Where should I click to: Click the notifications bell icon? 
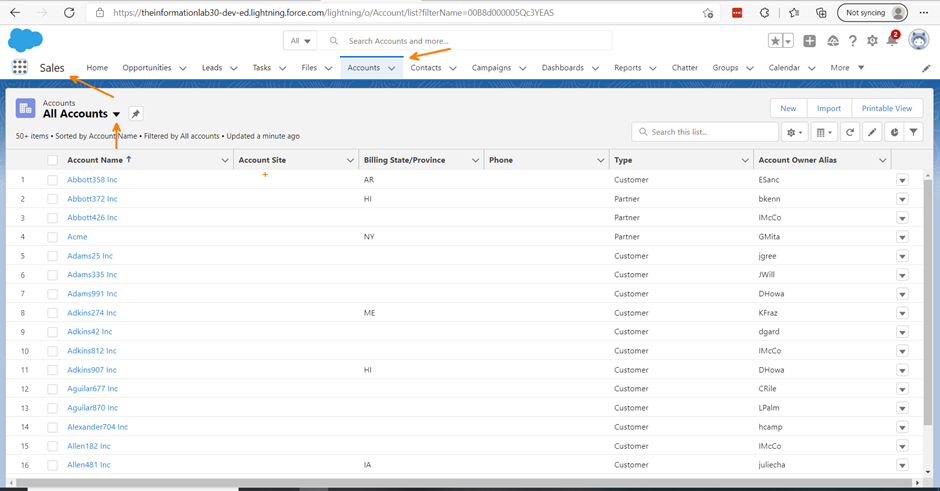tap(892, 41)
